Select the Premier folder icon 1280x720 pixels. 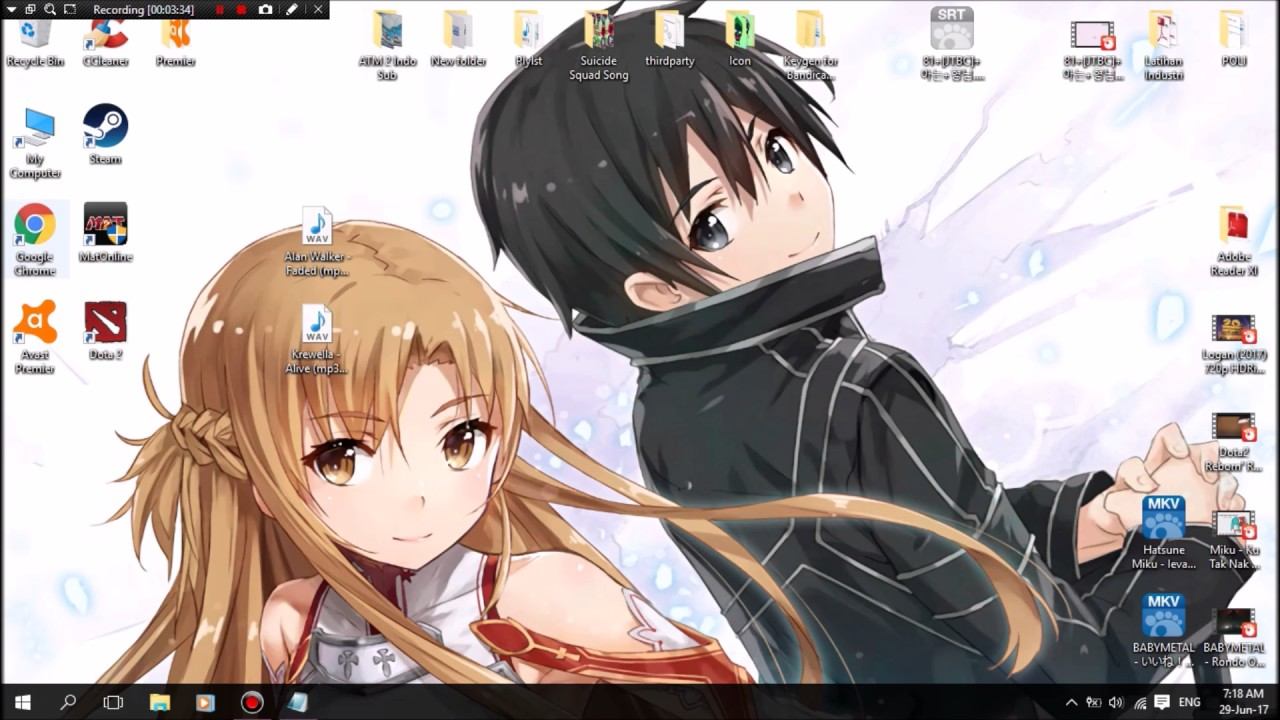[175, 40]
